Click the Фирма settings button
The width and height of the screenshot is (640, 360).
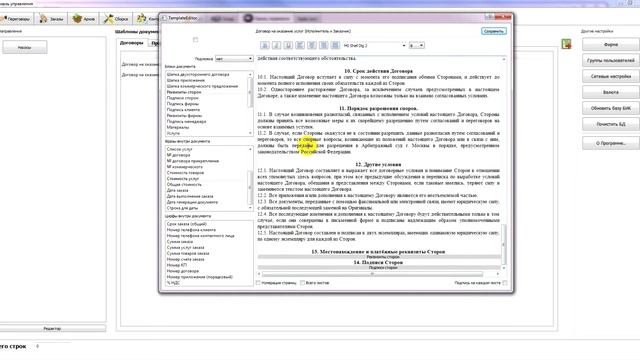point(611,44)
